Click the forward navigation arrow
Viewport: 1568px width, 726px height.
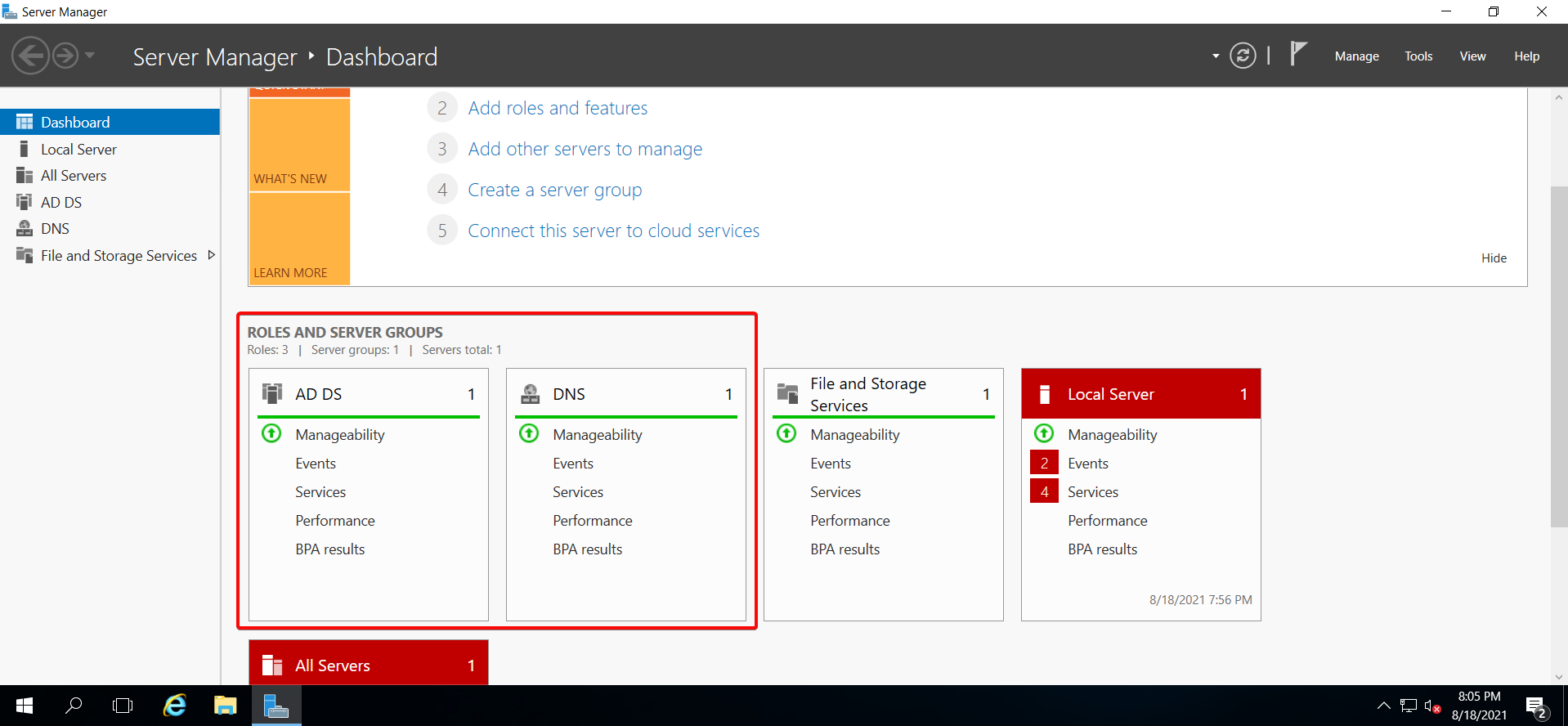[65, 56]
